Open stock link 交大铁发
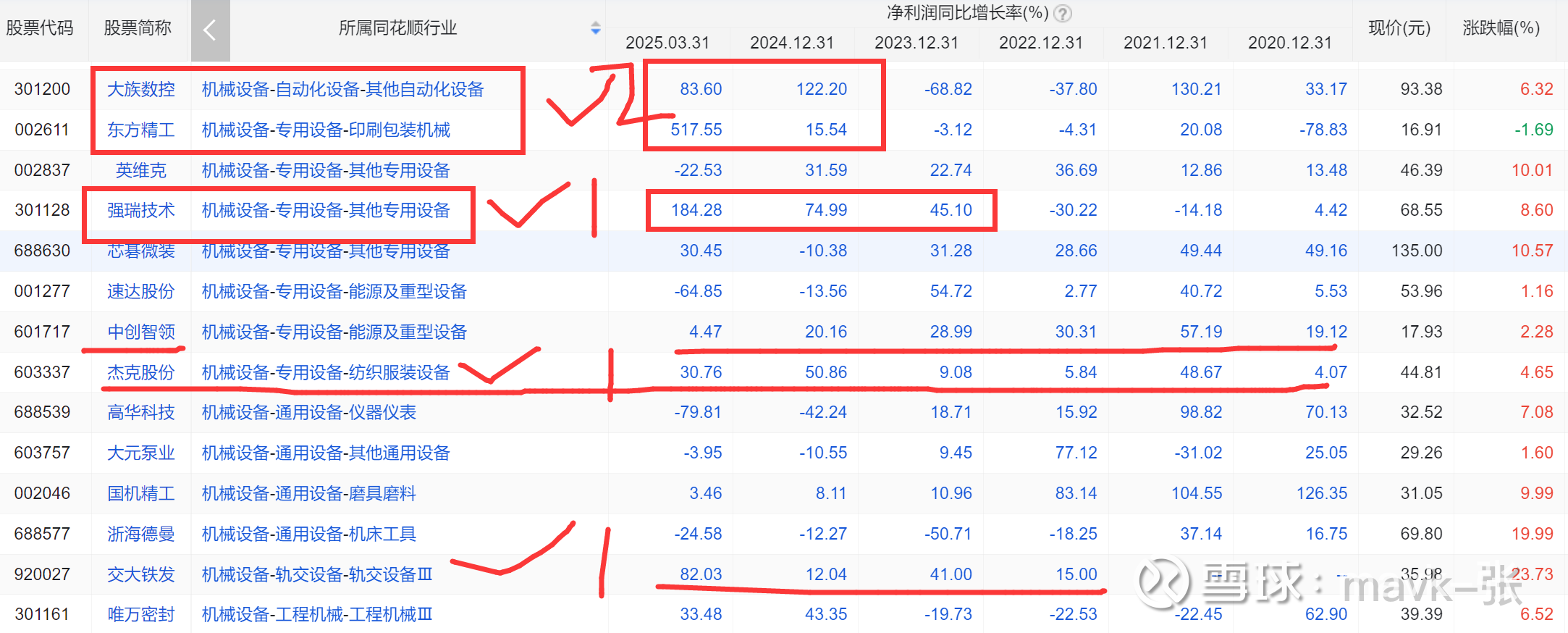1568x633 pixels. [x=141, y=574]
